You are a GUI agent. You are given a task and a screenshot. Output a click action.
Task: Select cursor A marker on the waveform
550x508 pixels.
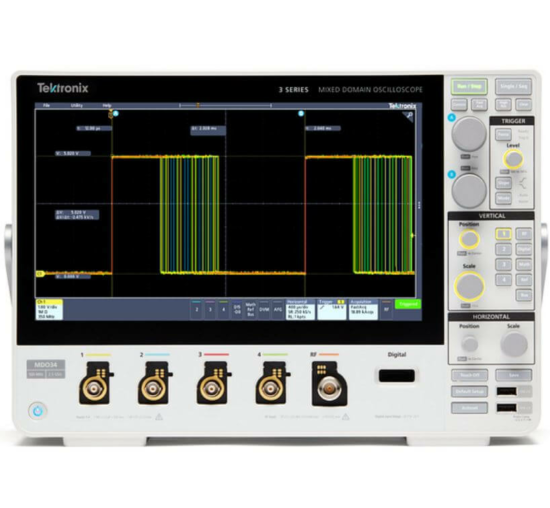116,114
